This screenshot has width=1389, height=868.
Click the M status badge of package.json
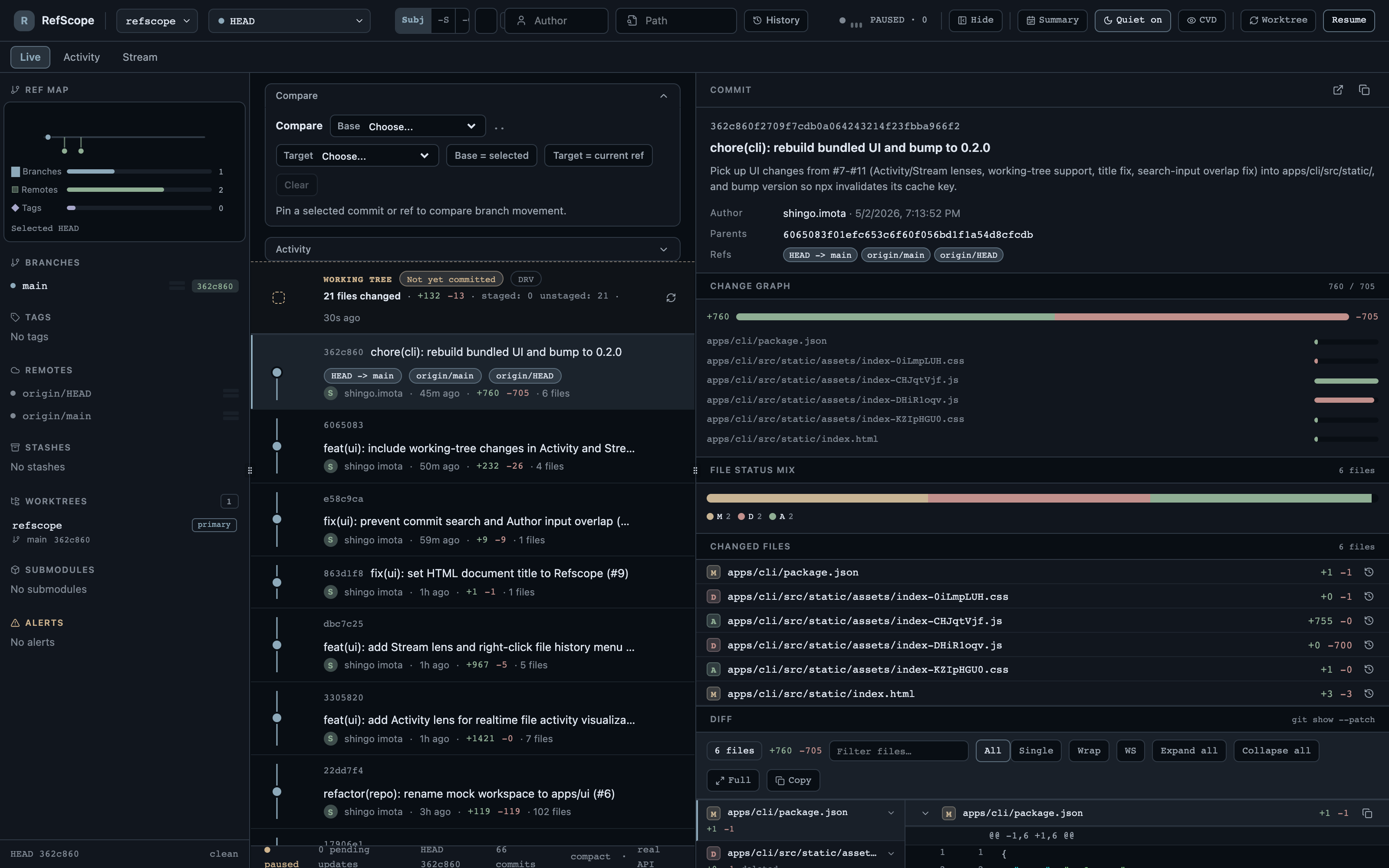click(x=714, y=572)
